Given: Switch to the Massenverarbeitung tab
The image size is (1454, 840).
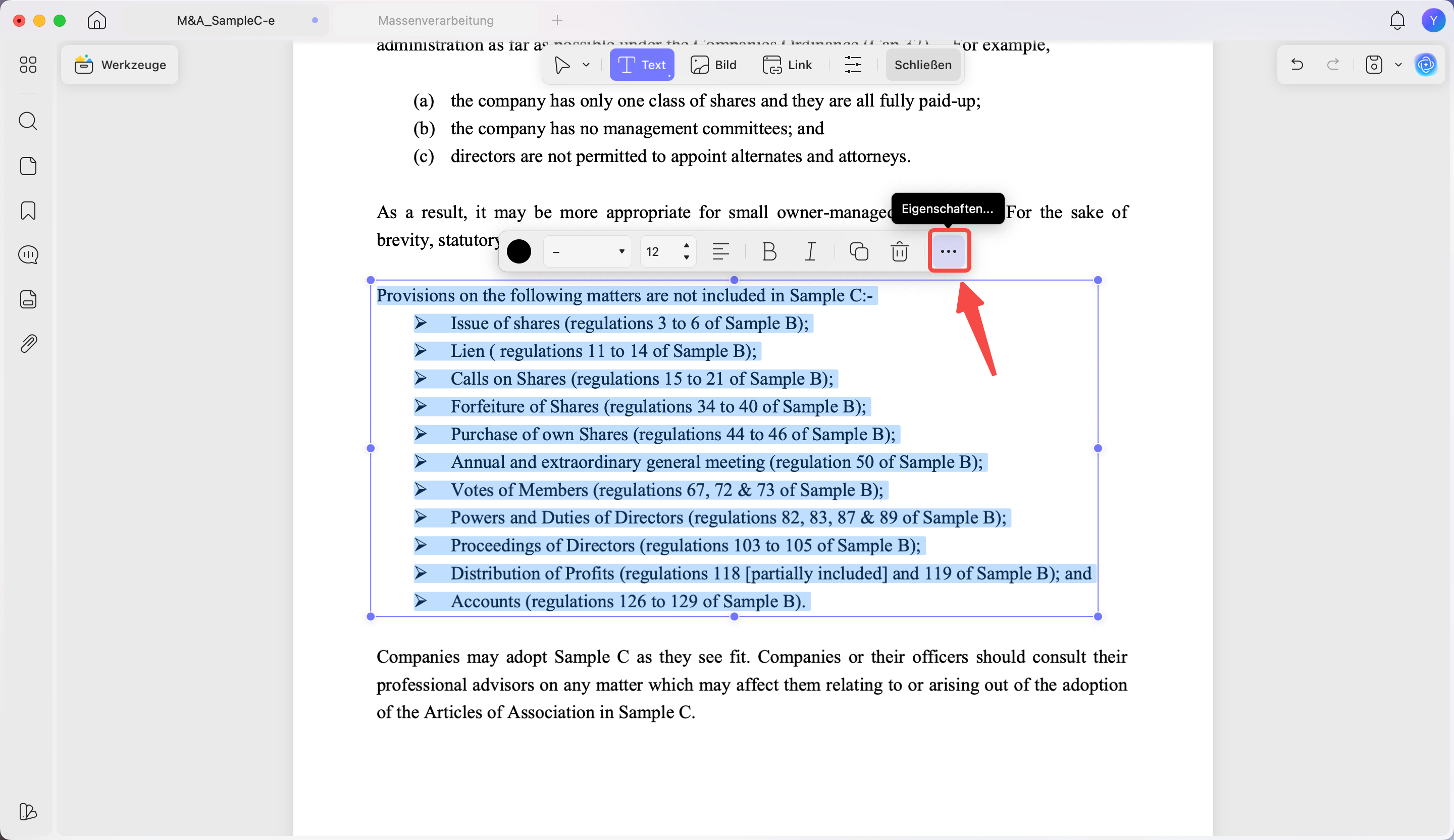Looking at the screenshot, I should [x=436, y=21].
